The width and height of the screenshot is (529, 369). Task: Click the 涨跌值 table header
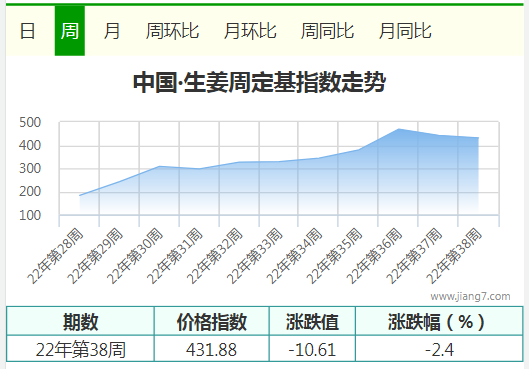312,322
